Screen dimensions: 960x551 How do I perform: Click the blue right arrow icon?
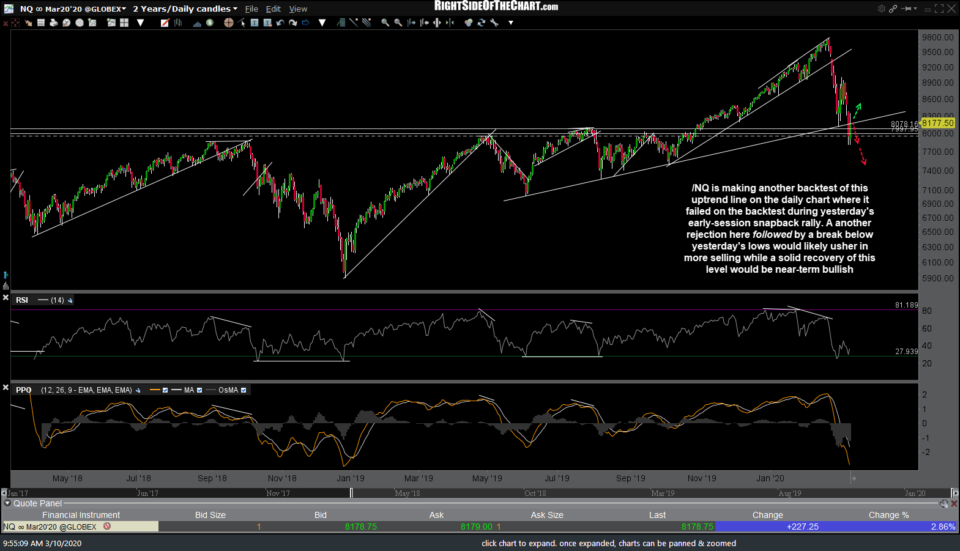coord(306,23)
